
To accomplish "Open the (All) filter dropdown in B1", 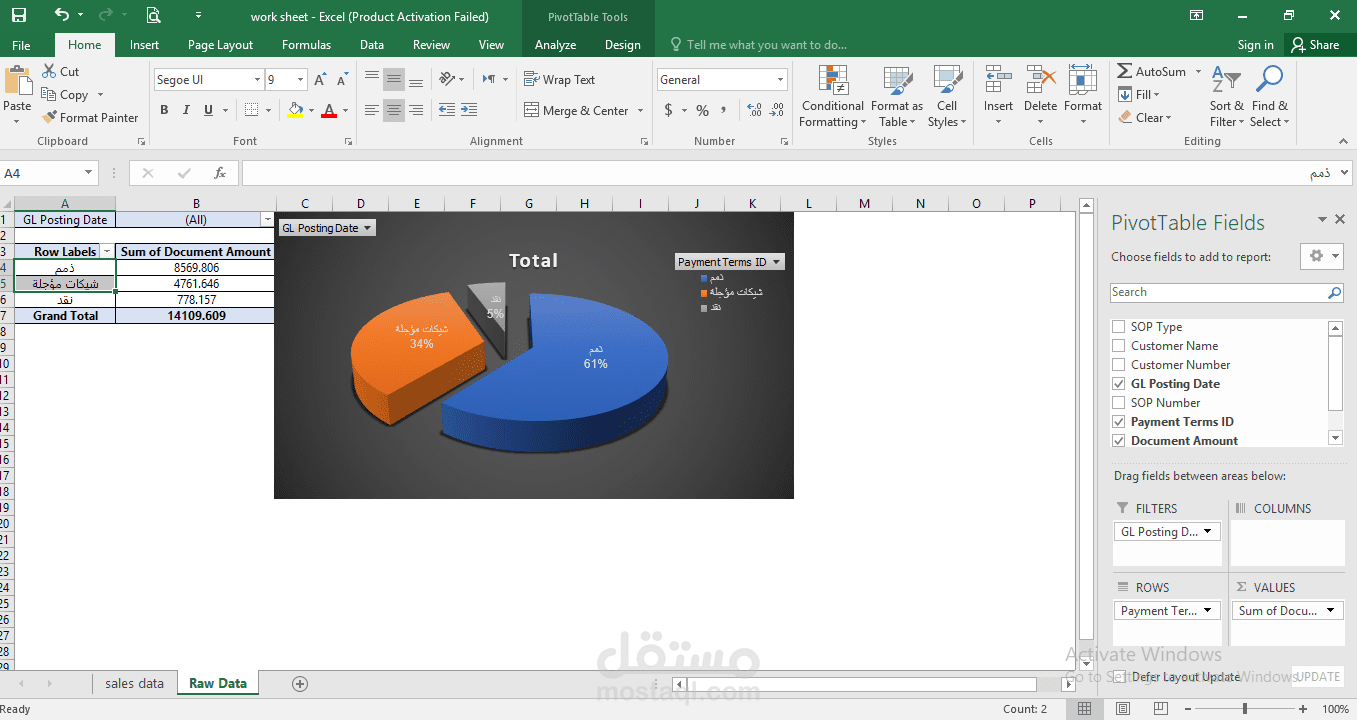I will pos(267,219).
